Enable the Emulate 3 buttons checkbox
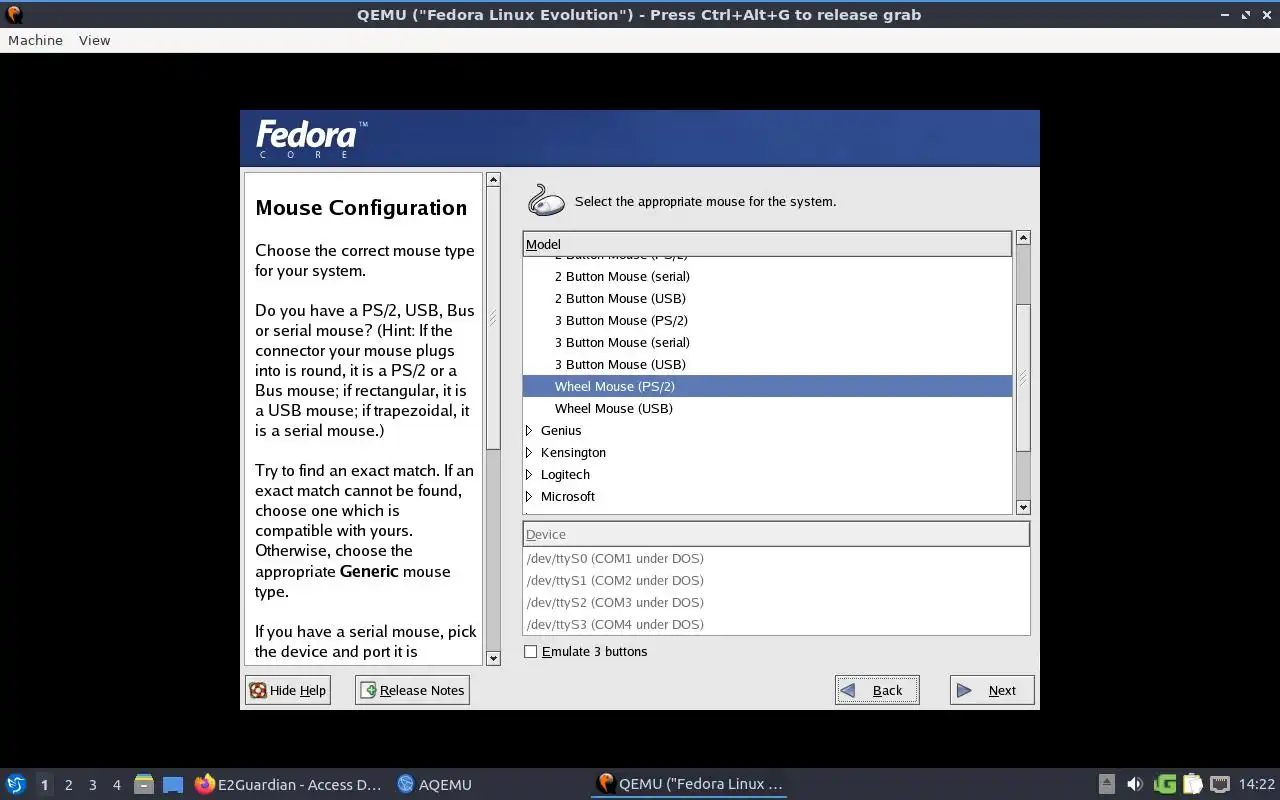 tap(531, 651)
